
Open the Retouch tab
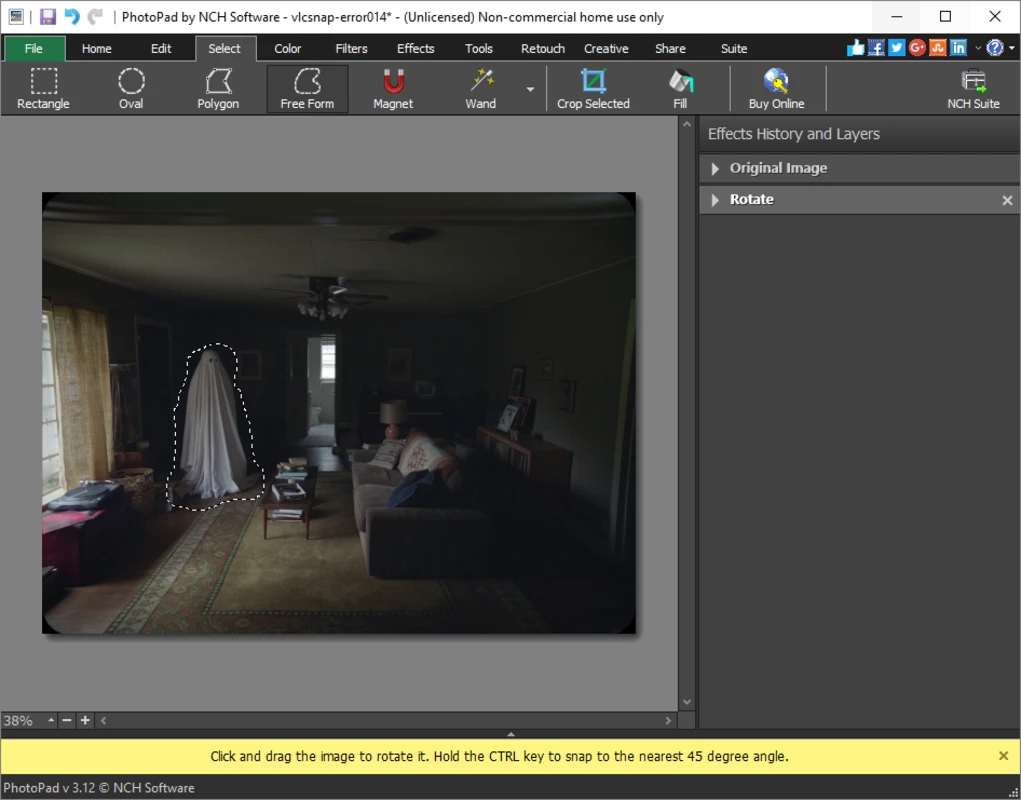pos(542,49)
